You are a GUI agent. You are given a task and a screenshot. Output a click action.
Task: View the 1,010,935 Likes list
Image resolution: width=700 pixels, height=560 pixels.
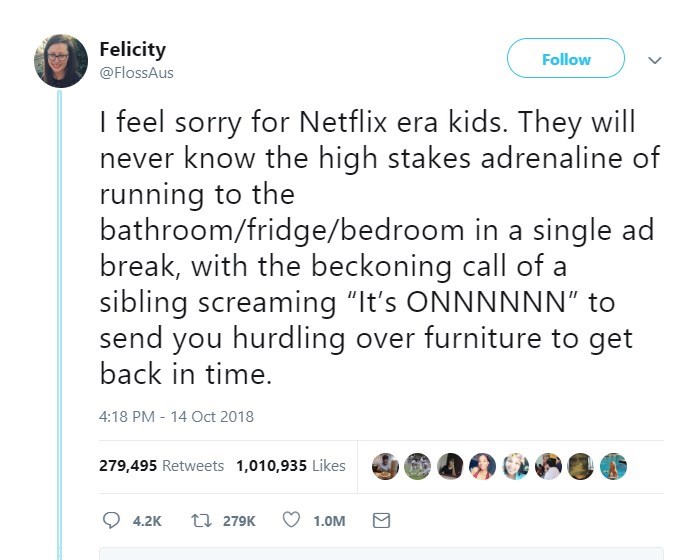click(290, 466)
